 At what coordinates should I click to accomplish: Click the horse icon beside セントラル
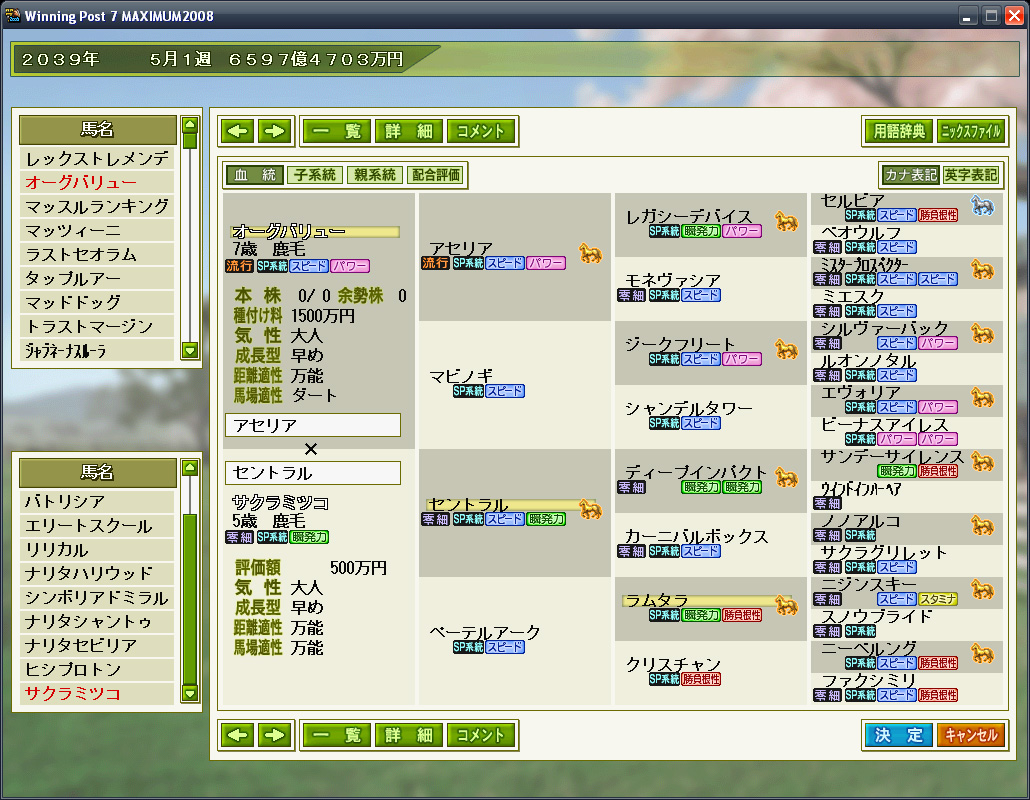click(590, 509)
